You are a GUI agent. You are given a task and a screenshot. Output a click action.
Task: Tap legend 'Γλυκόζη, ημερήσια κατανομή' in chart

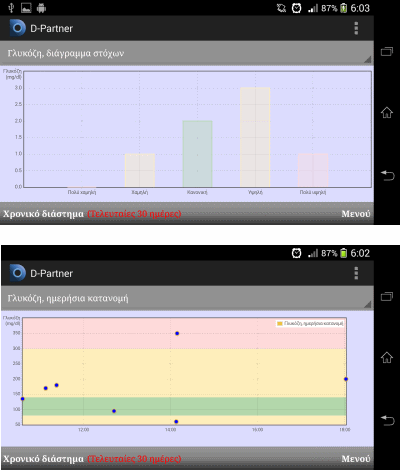point(310,323)
